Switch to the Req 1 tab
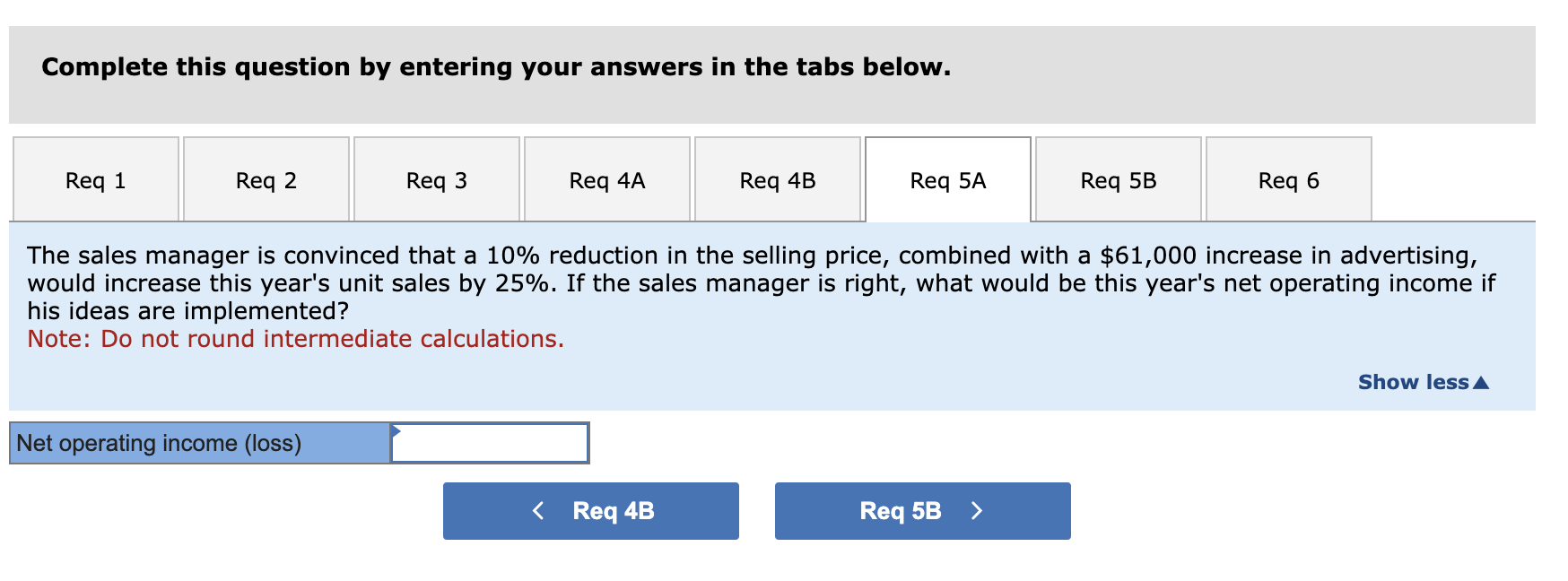The width and height of the screenshot is (1568, 581). (94, 179)
